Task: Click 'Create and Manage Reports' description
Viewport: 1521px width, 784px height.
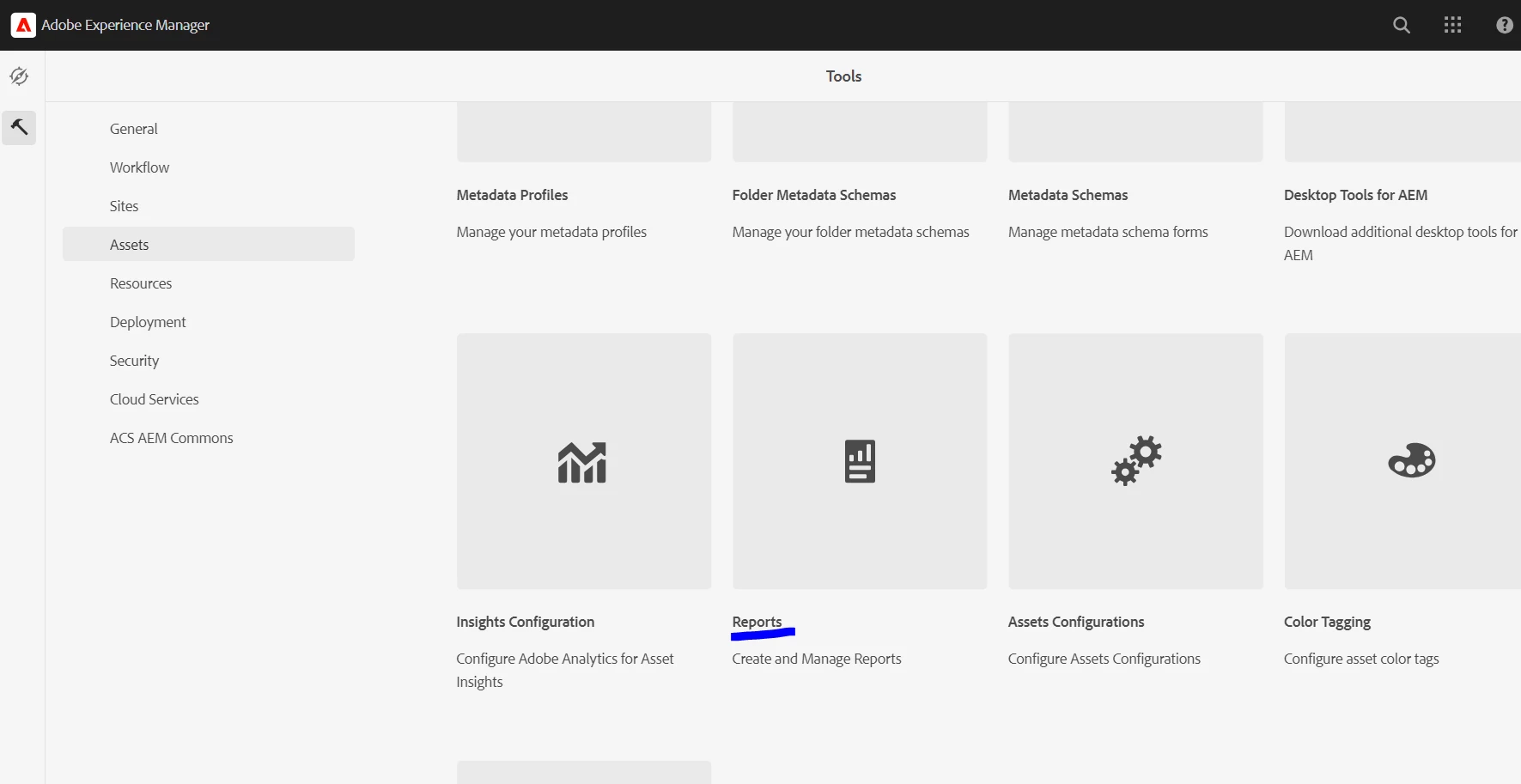Action: (x=817, y=659)
